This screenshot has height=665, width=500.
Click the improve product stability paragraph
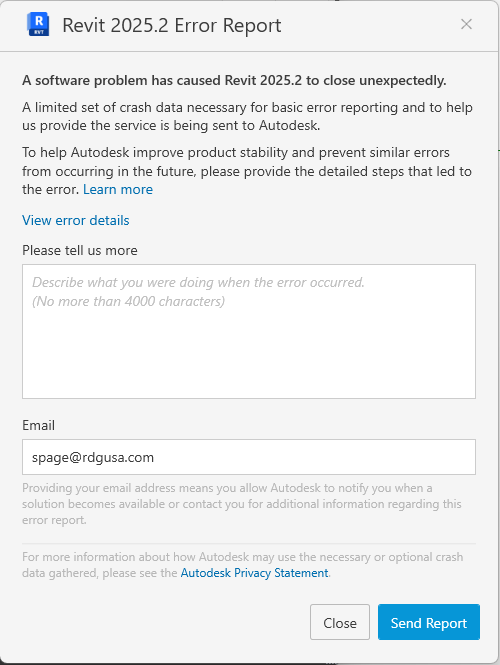tap(247, 171)
